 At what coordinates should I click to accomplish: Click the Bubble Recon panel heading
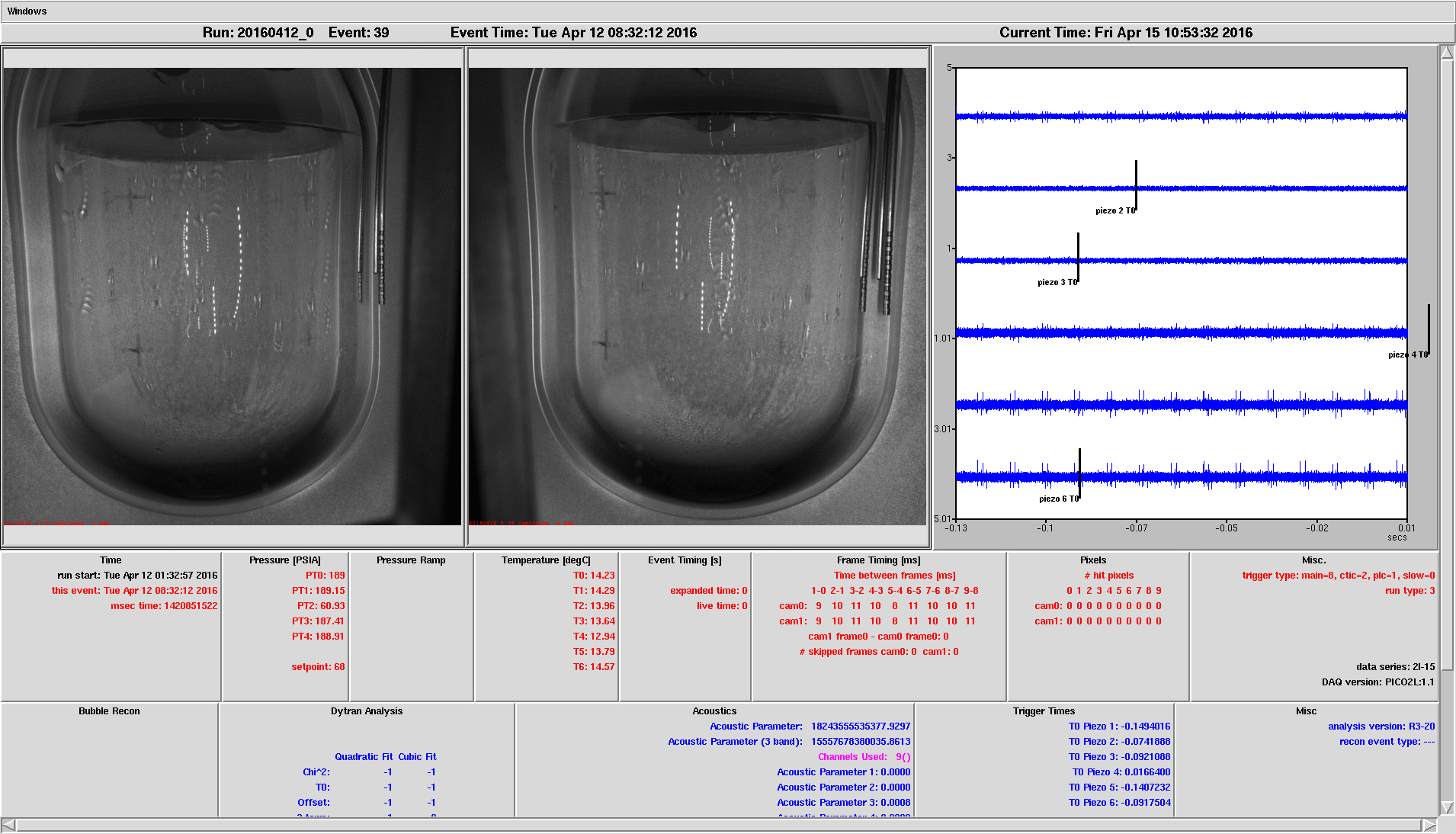point(109,711)
